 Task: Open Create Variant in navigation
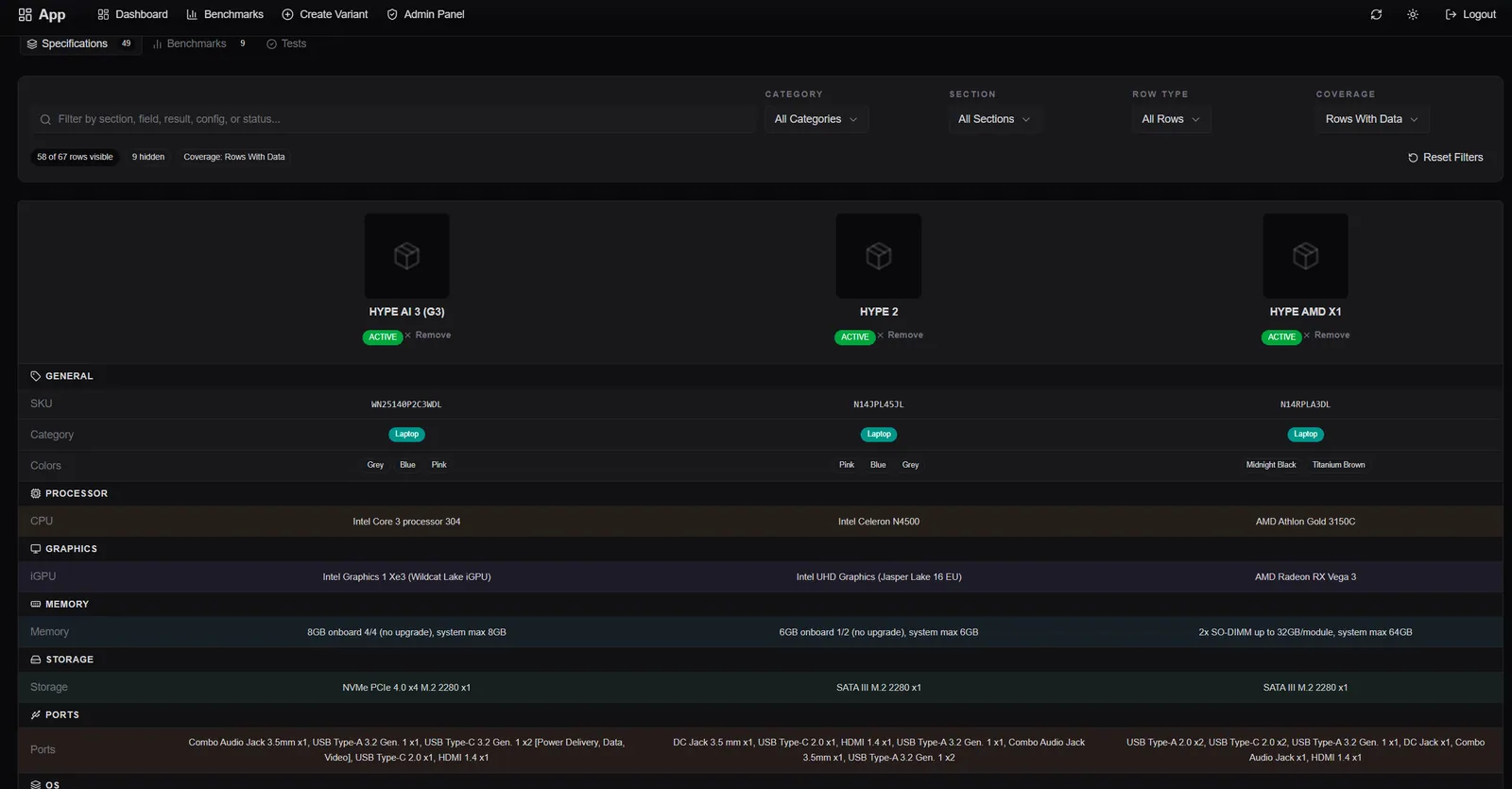pos(325,14)
